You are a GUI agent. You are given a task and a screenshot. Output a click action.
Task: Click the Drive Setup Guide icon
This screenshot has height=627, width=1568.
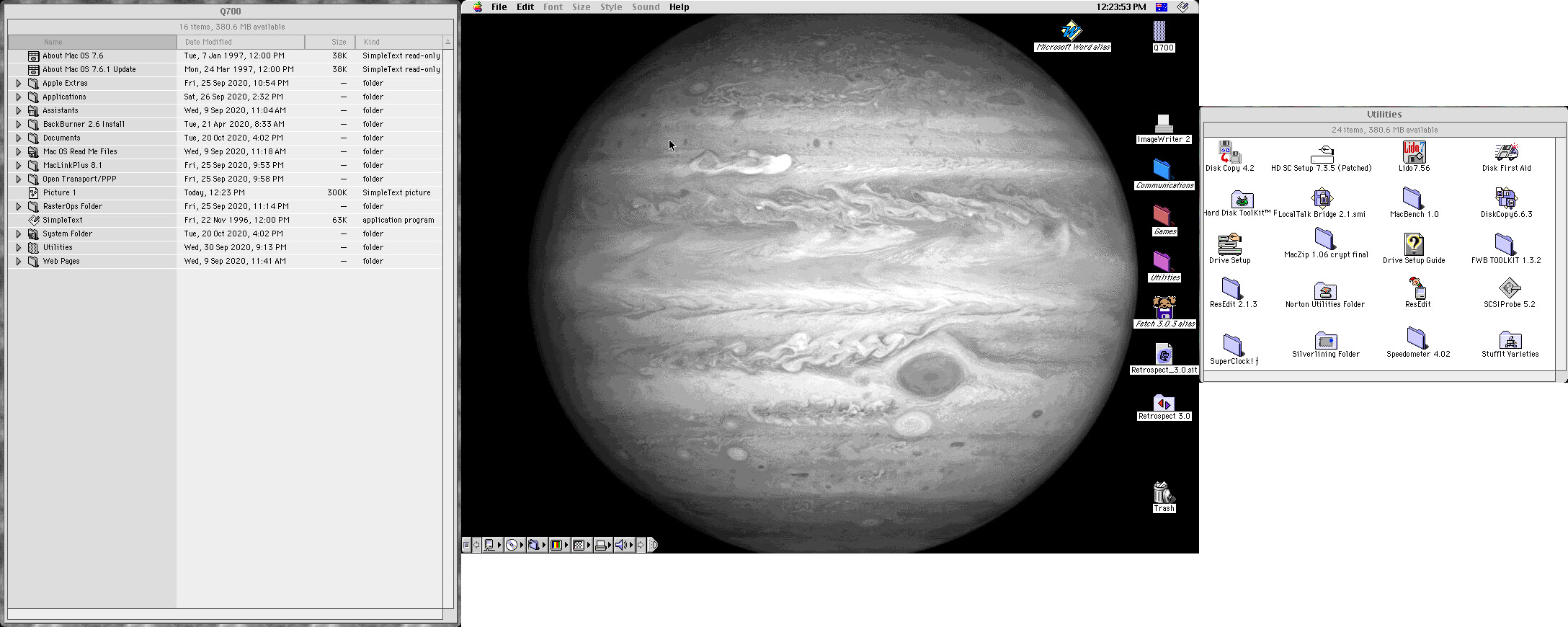[x=1414, y=244]
